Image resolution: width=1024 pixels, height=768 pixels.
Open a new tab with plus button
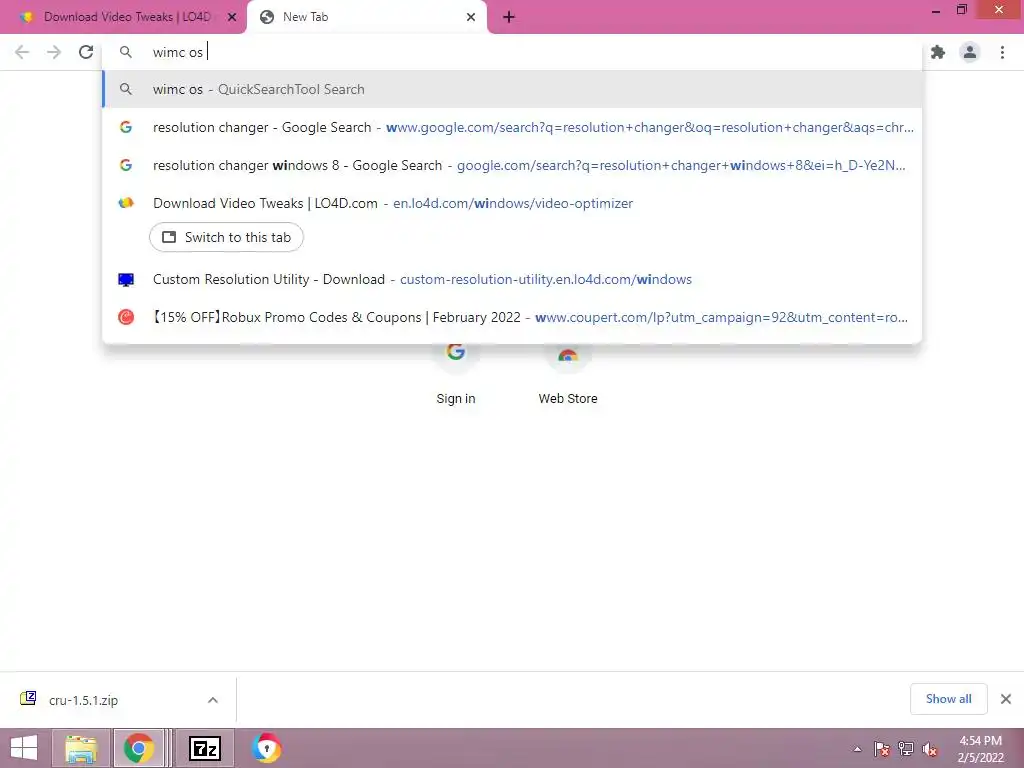(509, 18)
